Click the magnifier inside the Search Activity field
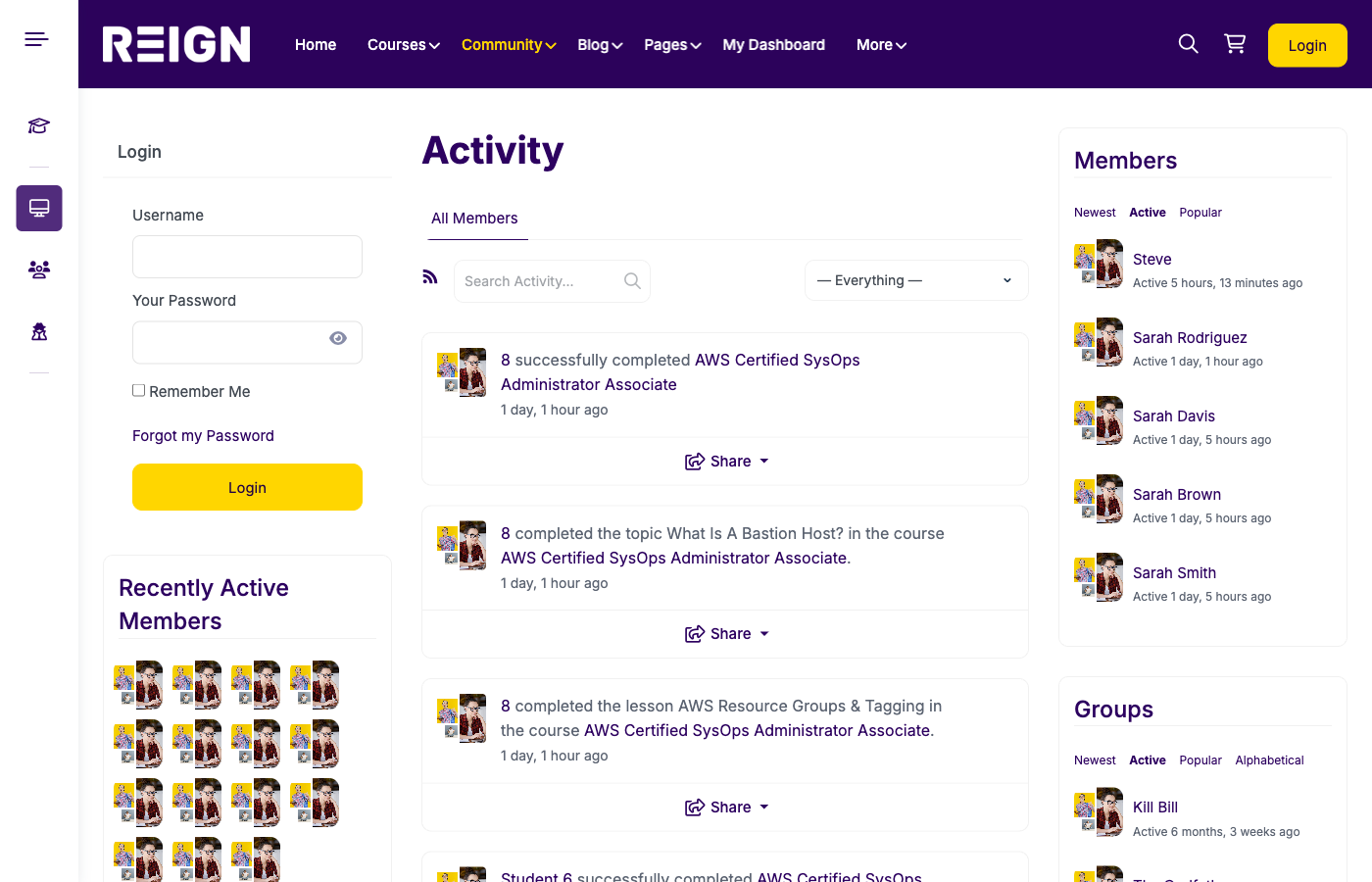 [632, 281]
